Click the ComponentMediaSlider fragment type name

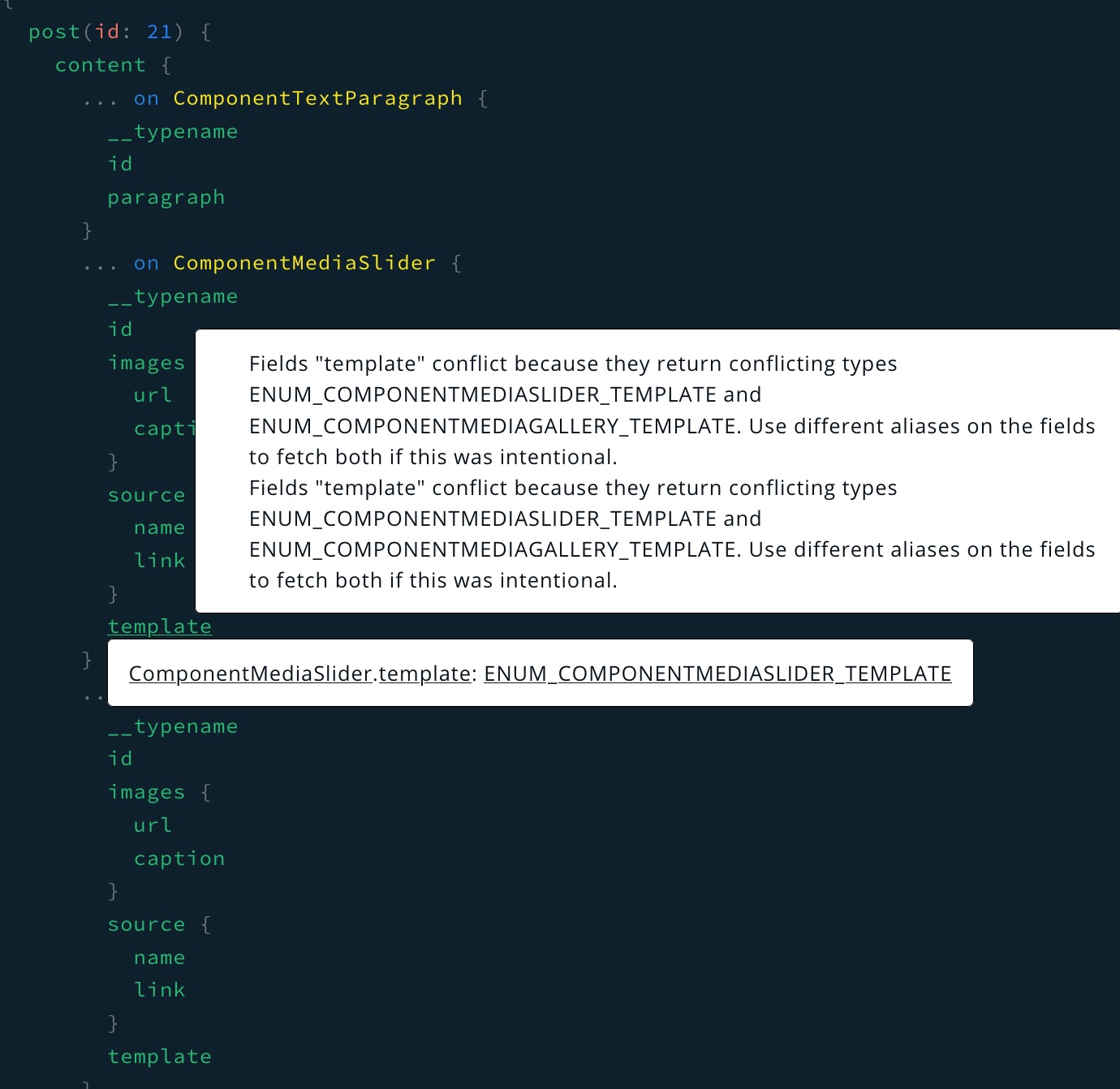(304, 262)
